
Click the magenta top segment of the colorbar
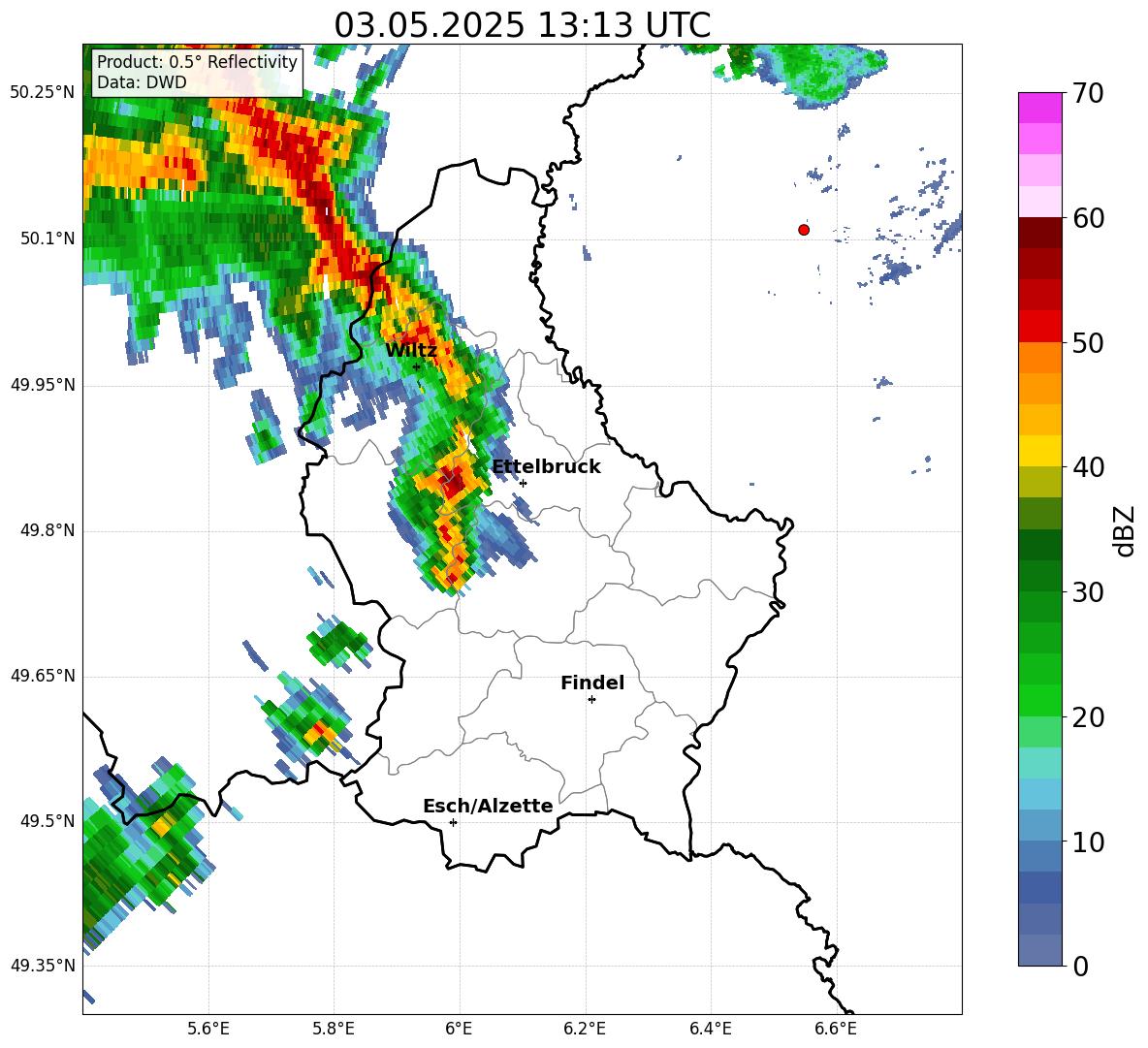tap(1039, 108)
